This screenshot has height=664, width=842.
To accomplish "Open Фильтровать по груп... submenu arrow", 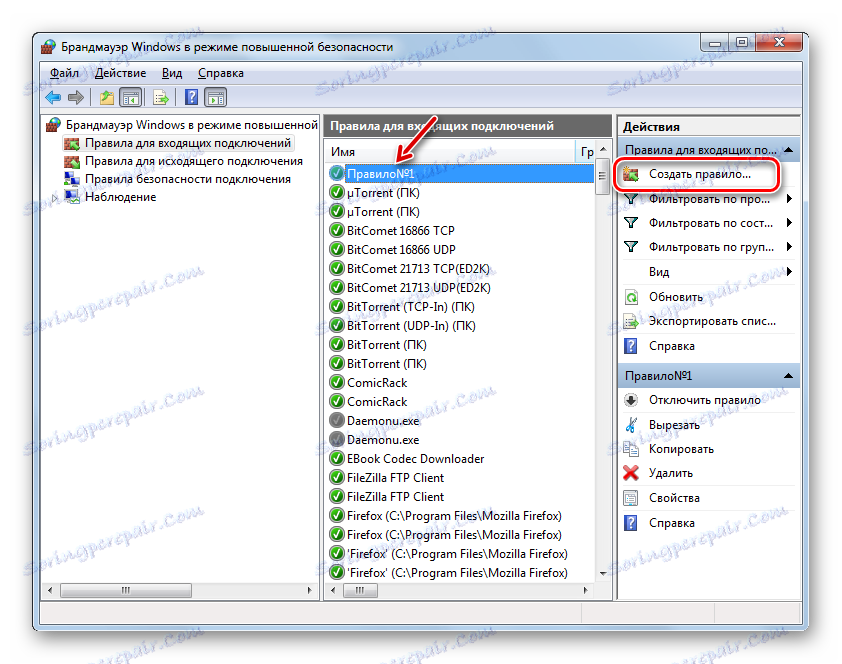I will pyautogui.click(x=789, y=247).
